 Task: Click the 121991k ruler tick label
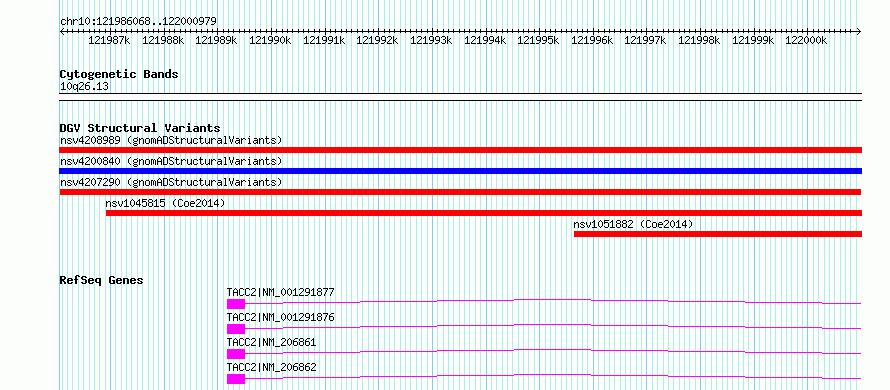pos(324,40)
